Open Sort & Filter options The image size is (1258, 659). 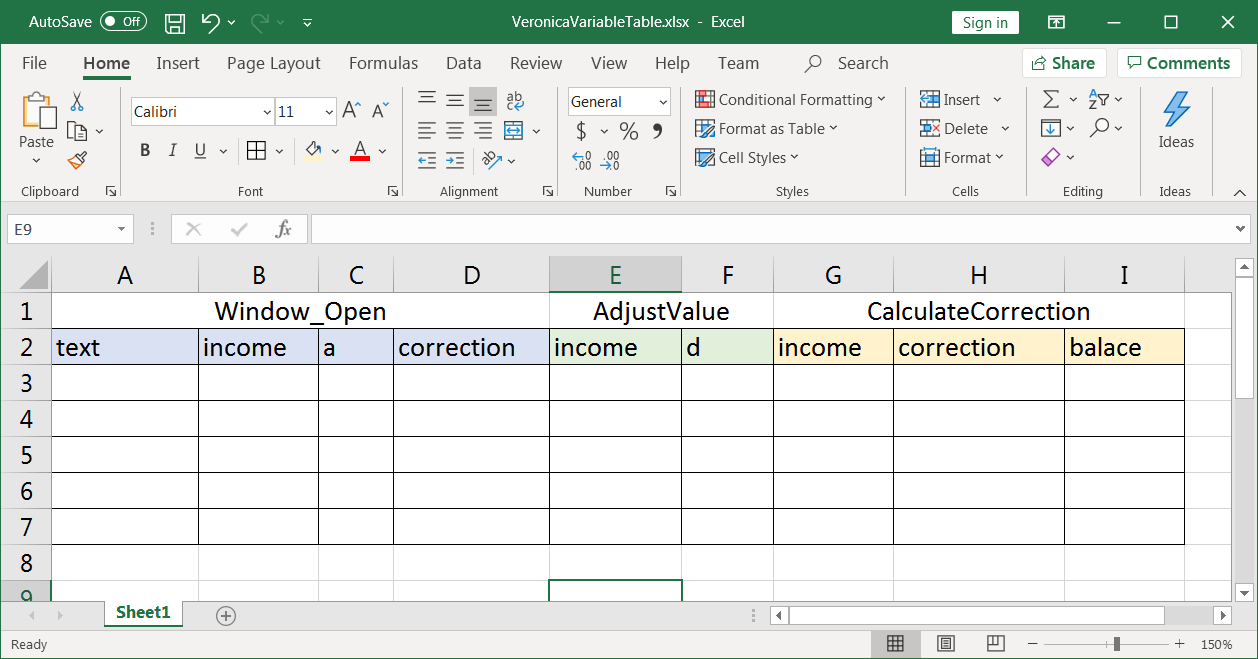tap(1099, 100)
